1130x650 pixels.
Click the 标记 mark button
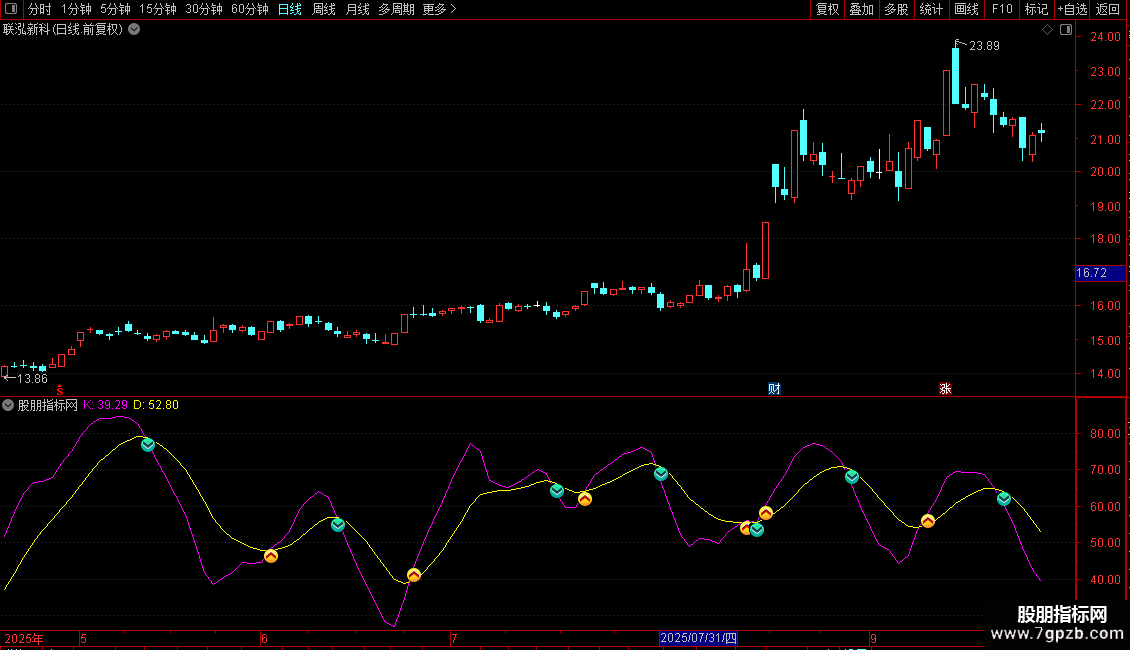point(1036,9)
